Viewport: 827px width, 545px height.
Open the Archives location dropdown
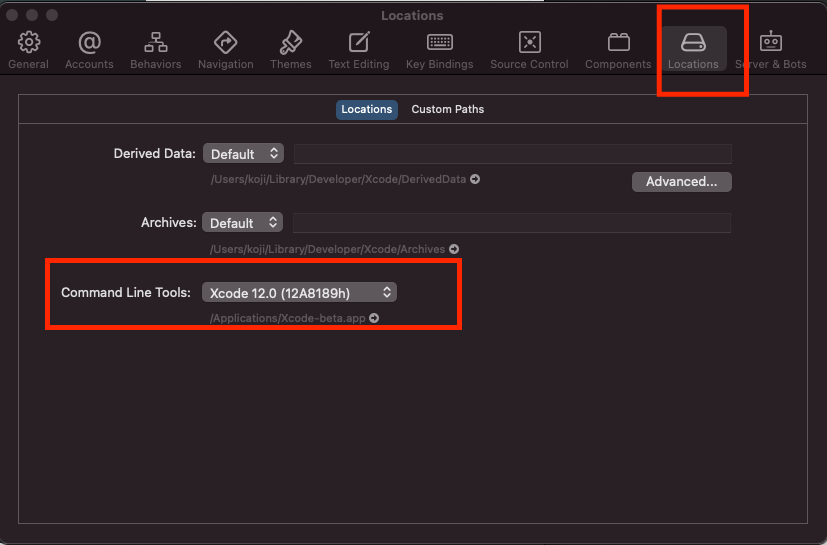243,223
